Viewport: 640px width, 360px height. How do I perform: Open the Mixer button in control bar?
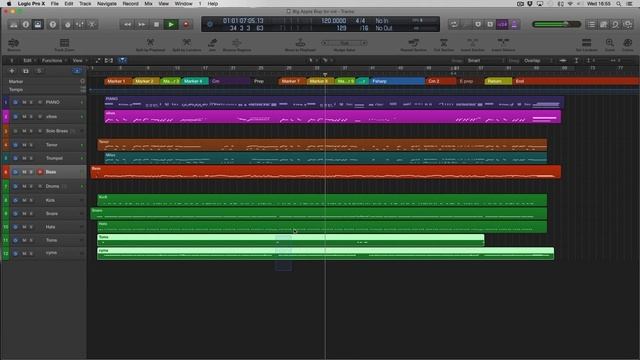80,24
